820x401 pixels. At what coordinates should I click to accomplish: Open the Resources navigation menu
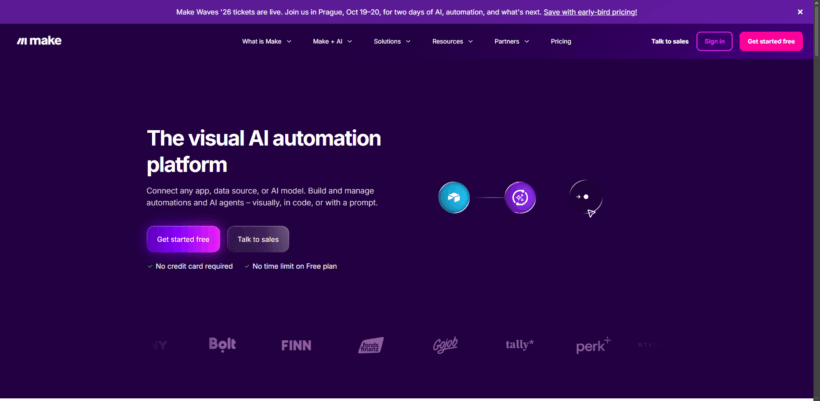tap(452, 41)
